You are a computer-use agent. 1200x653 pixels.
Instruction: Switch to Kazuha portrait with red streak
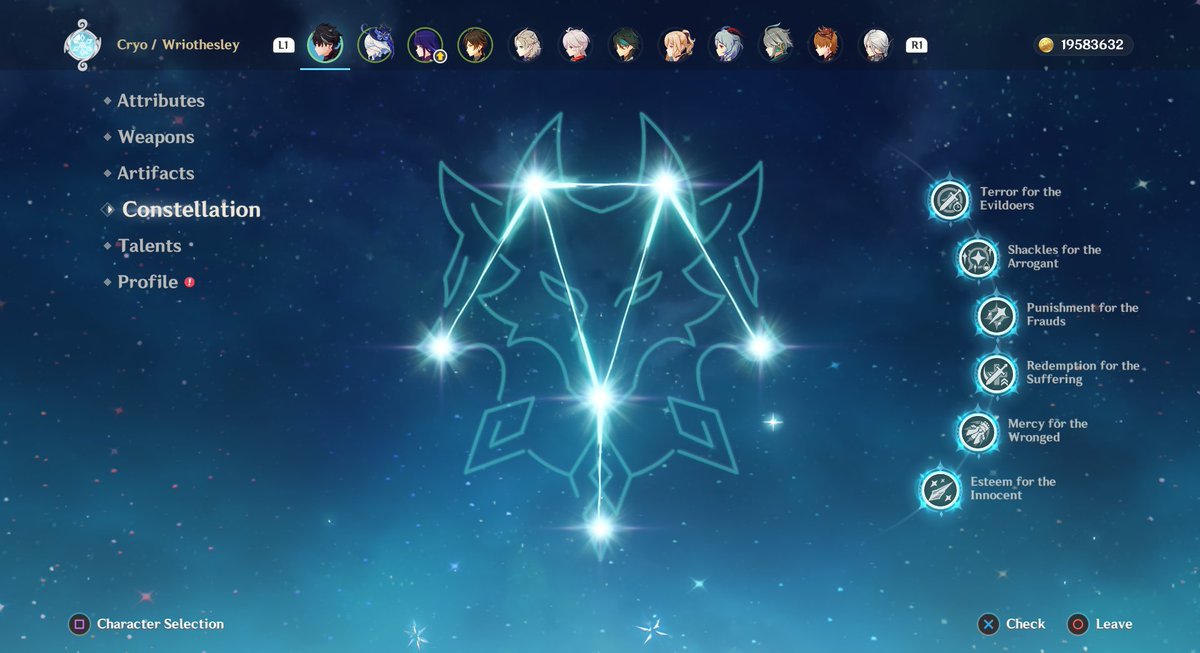576,45
